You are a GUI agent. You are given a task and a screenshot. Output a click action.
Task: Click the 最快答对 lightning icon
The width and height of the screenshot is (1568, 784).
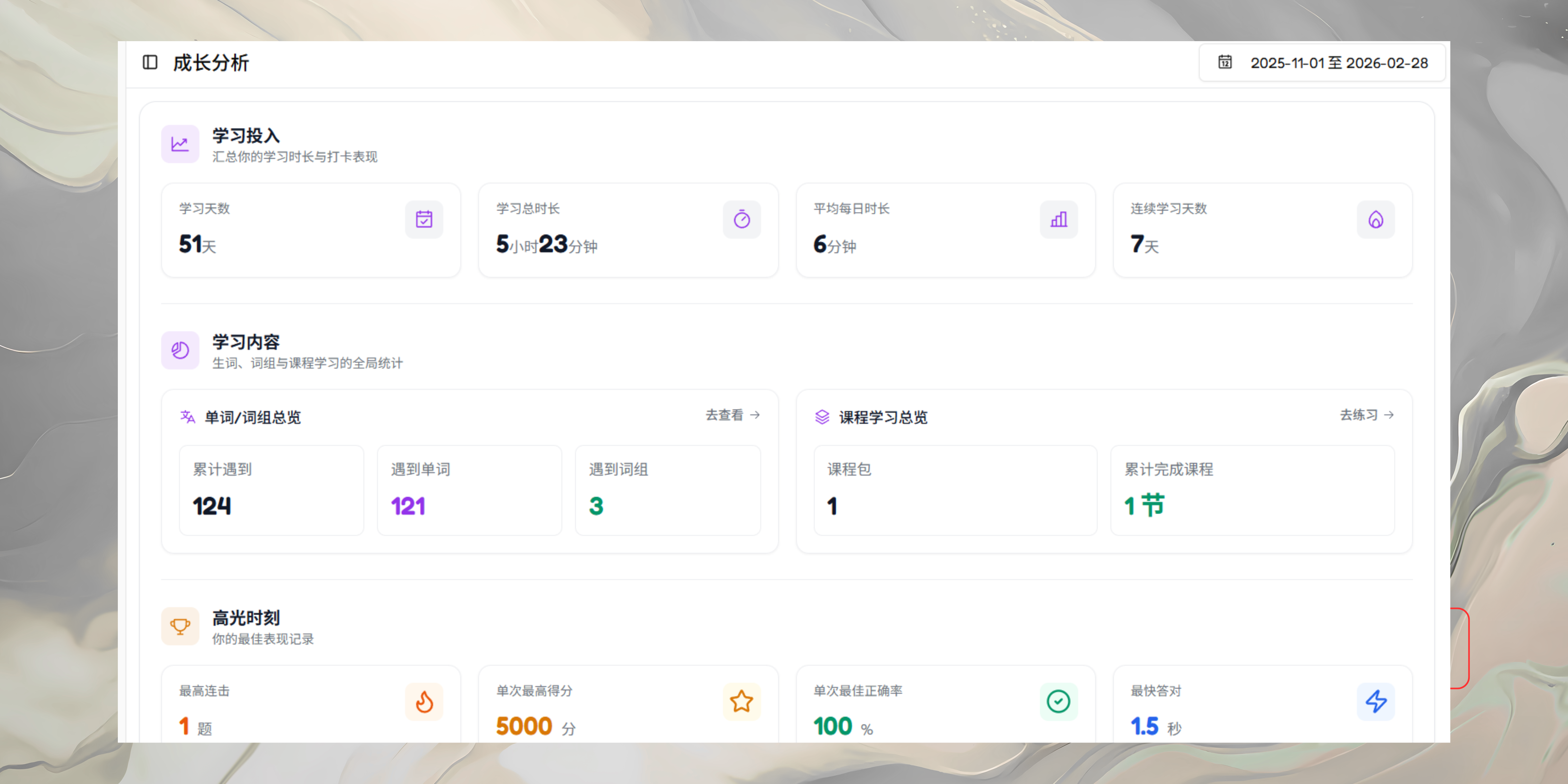click(1376, 701)
